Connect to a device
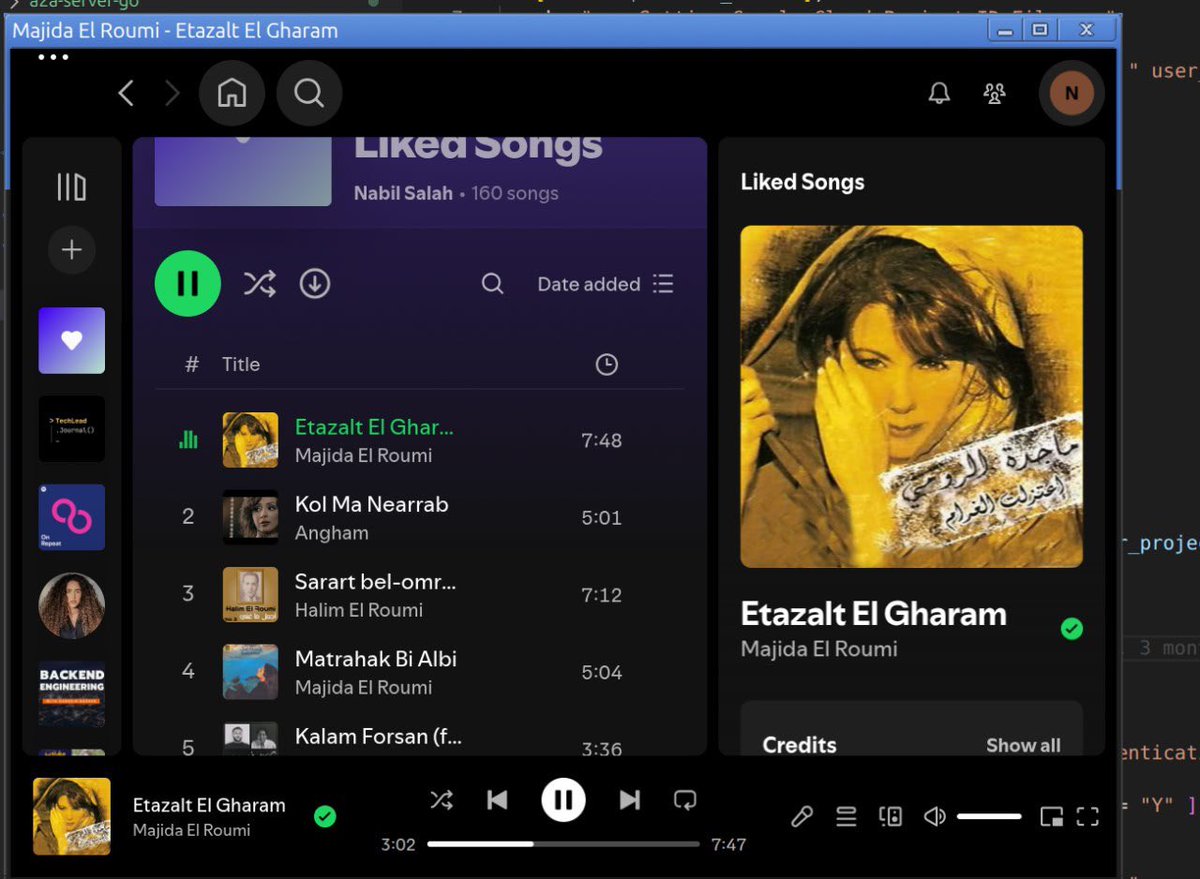 890,817
